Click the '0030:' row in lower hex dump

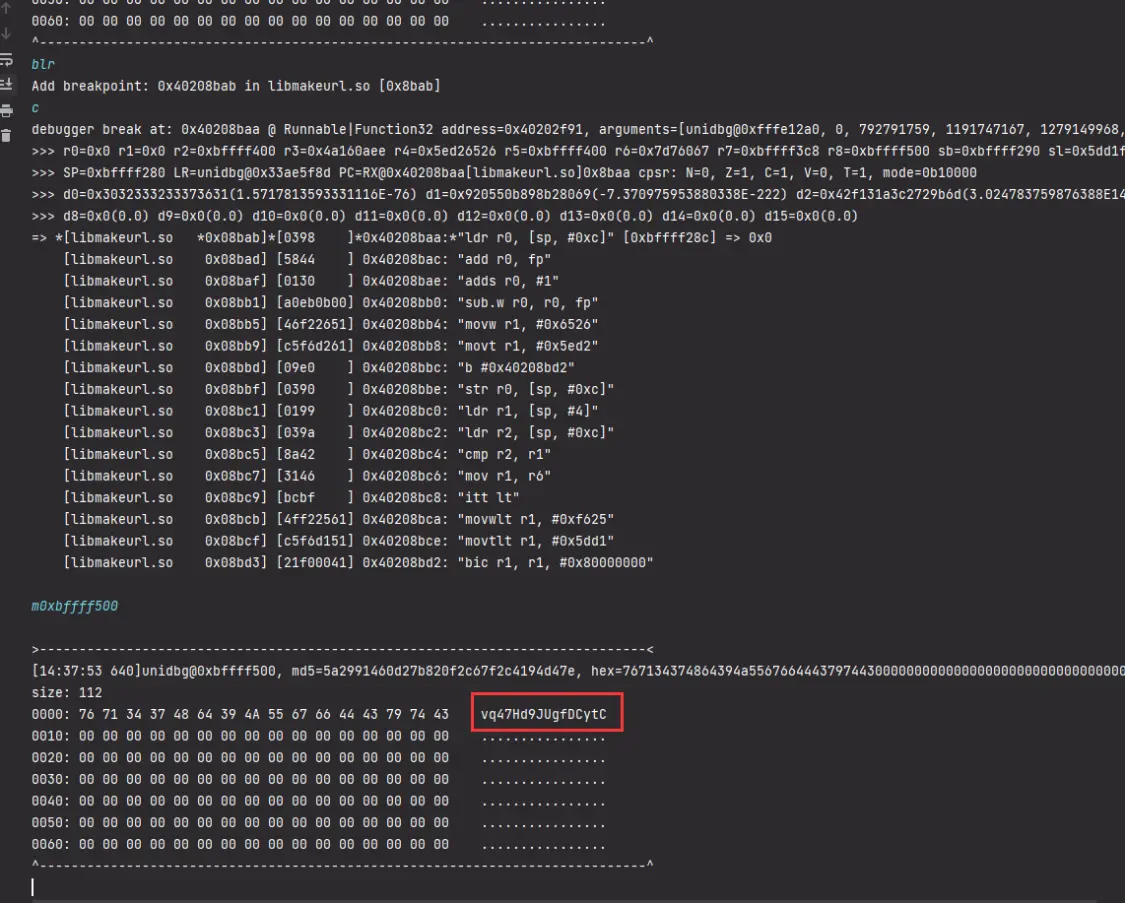click(x=319, y=779)
